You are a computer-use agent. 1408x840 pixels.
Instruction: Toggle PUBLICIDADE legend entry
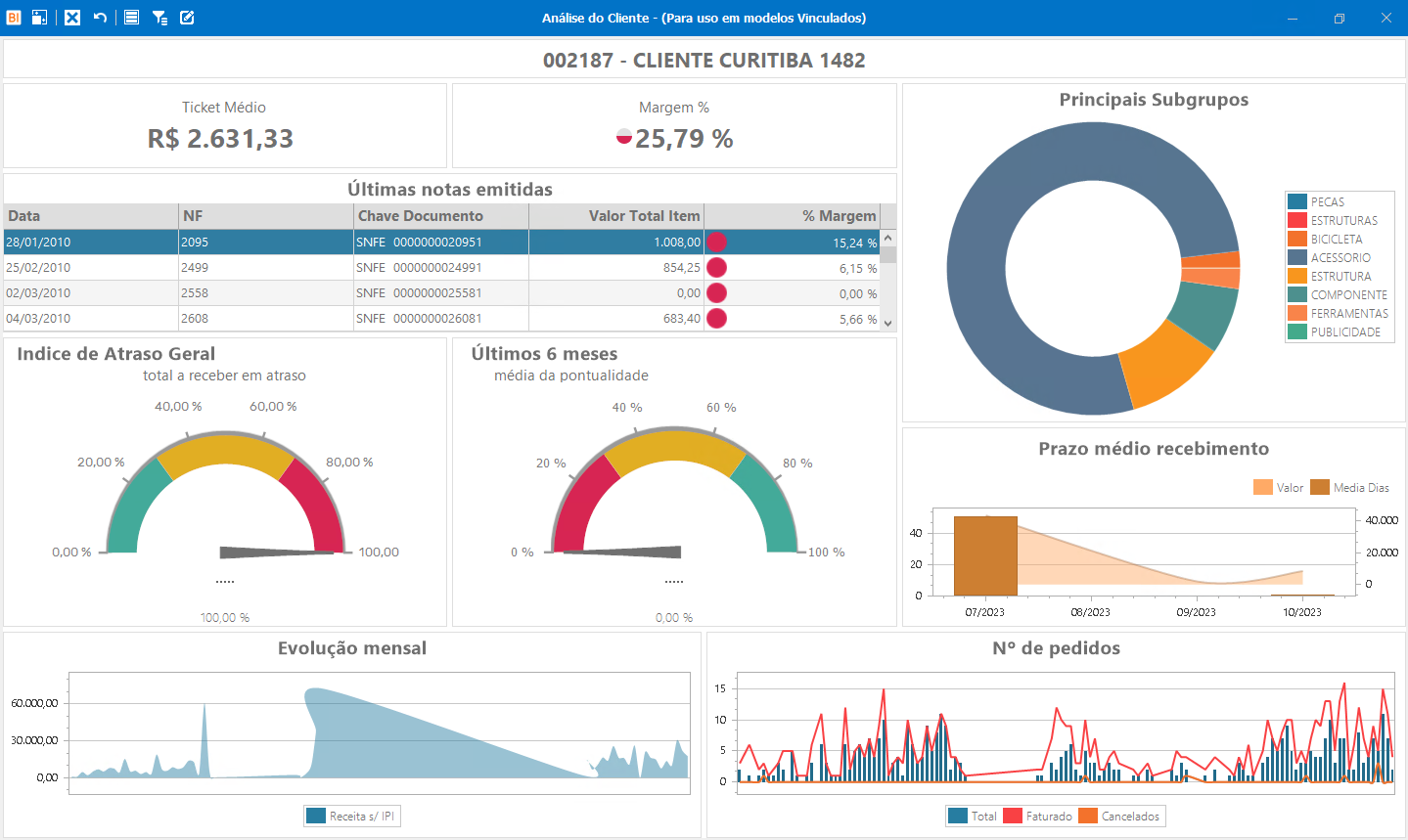[1335, 332]
